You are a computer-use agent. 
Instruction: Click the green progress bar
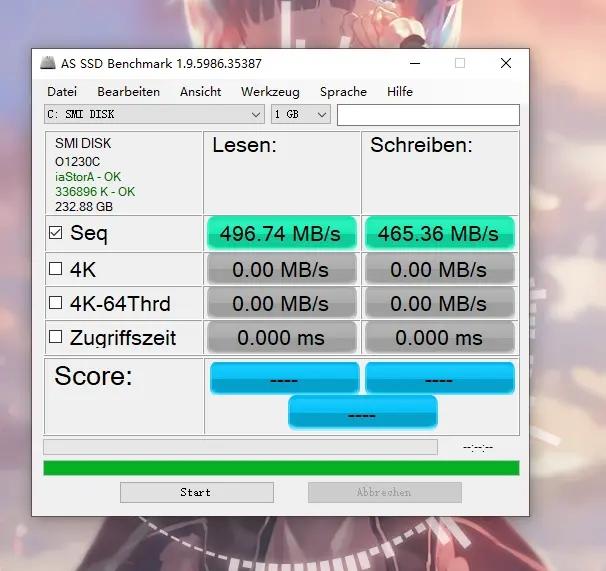tap(281, 468)
